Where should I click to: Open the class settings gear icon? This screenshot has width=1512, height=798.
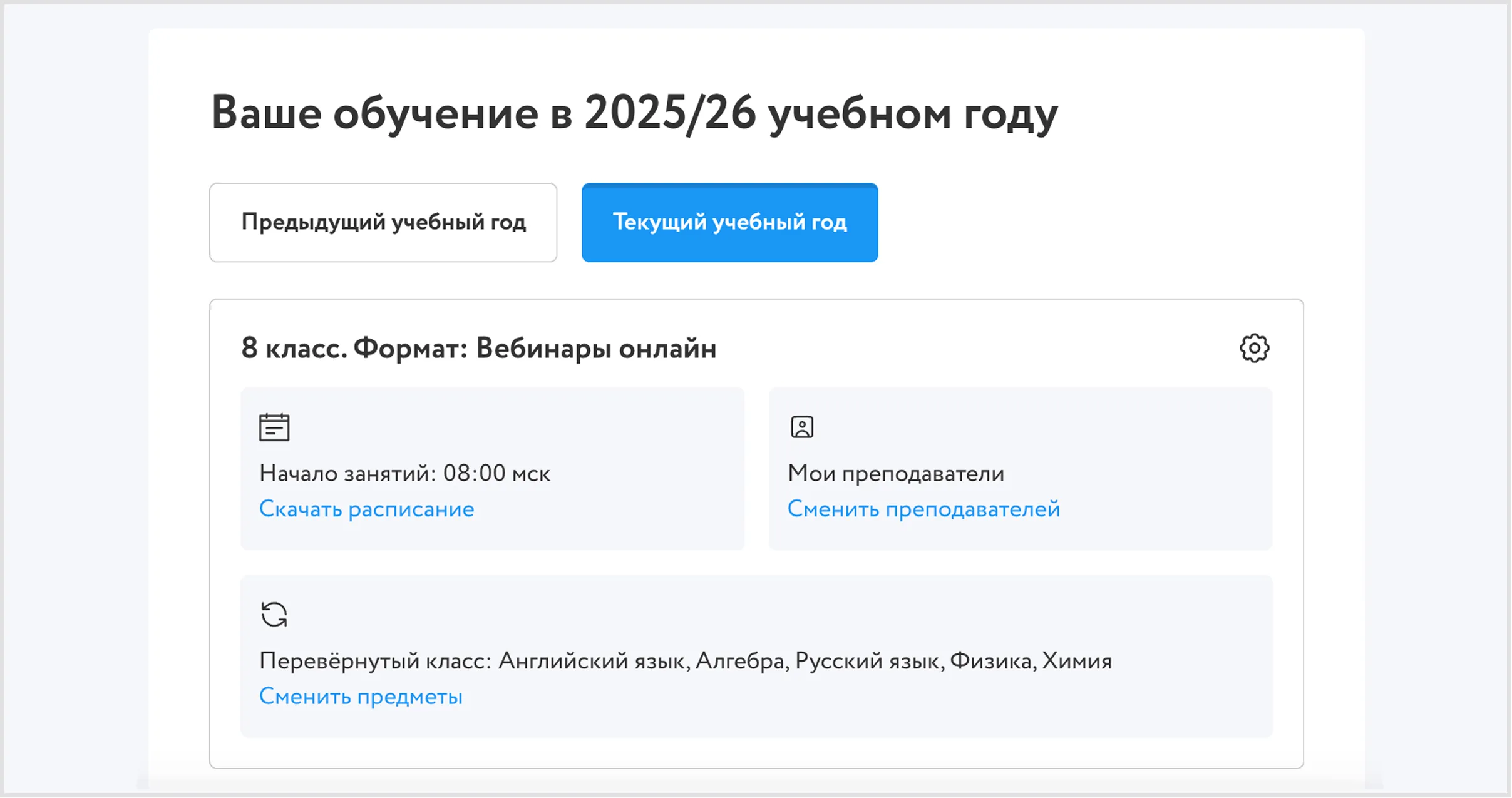(1254, 348)
